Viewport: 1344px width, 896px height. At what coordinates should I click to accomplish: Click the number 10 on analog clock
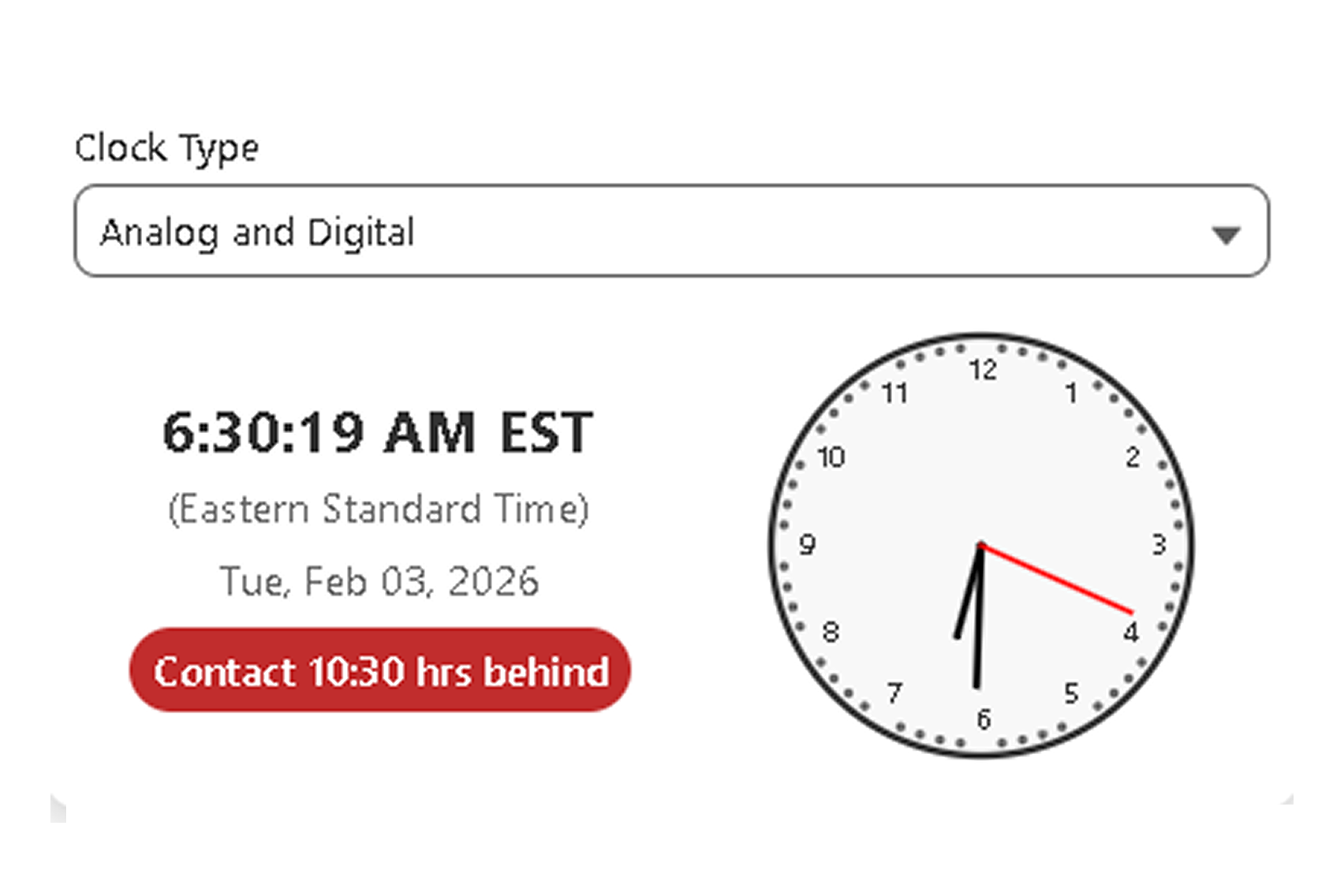[x=831, y=457]
